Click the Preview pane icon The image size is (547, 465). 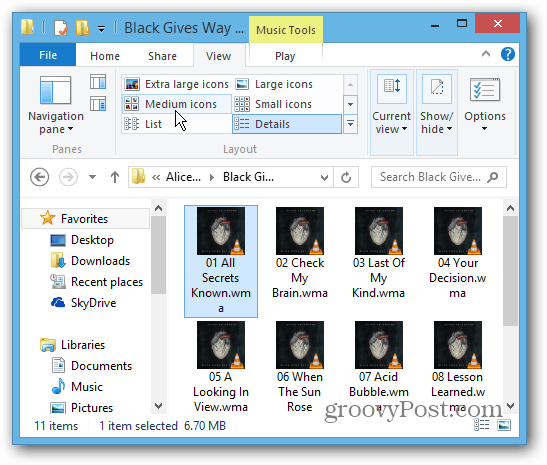[x=98, y=82]
